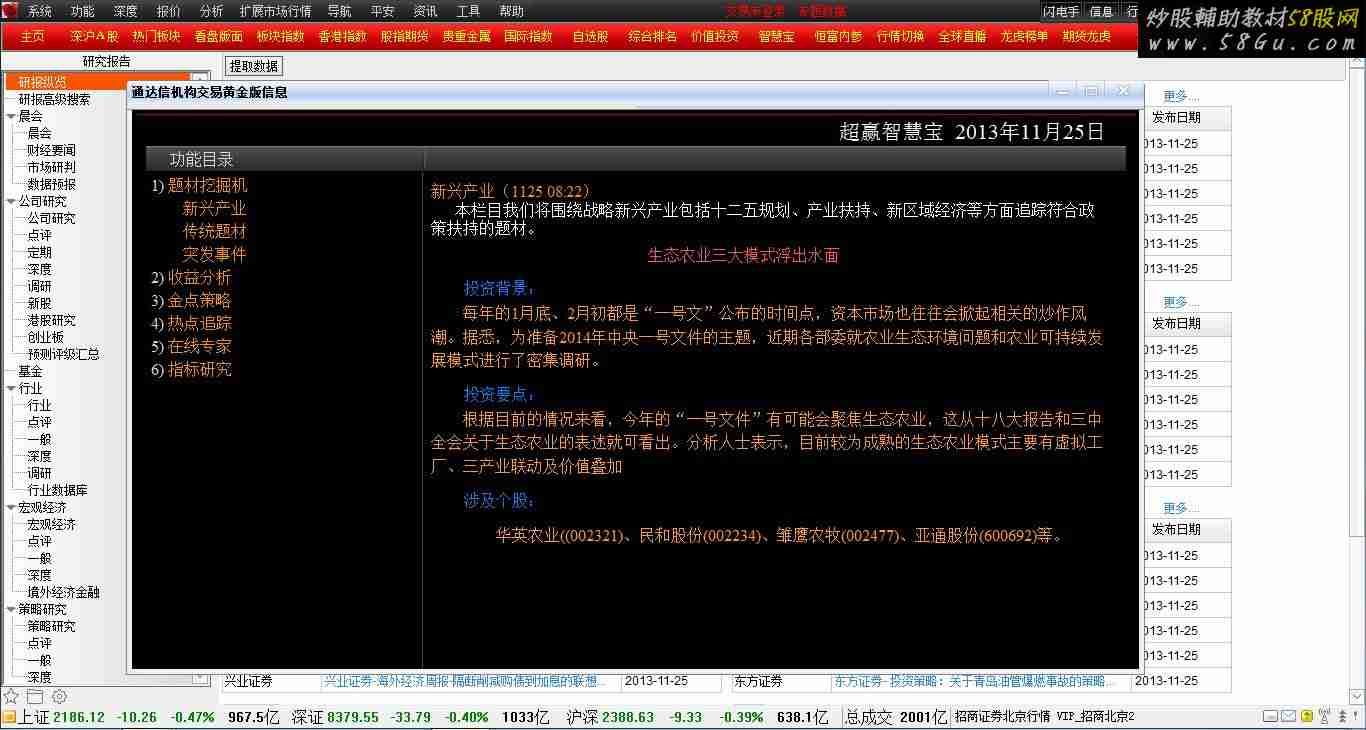Select 预测评级汇总 in the left tree

click(63, 354)
